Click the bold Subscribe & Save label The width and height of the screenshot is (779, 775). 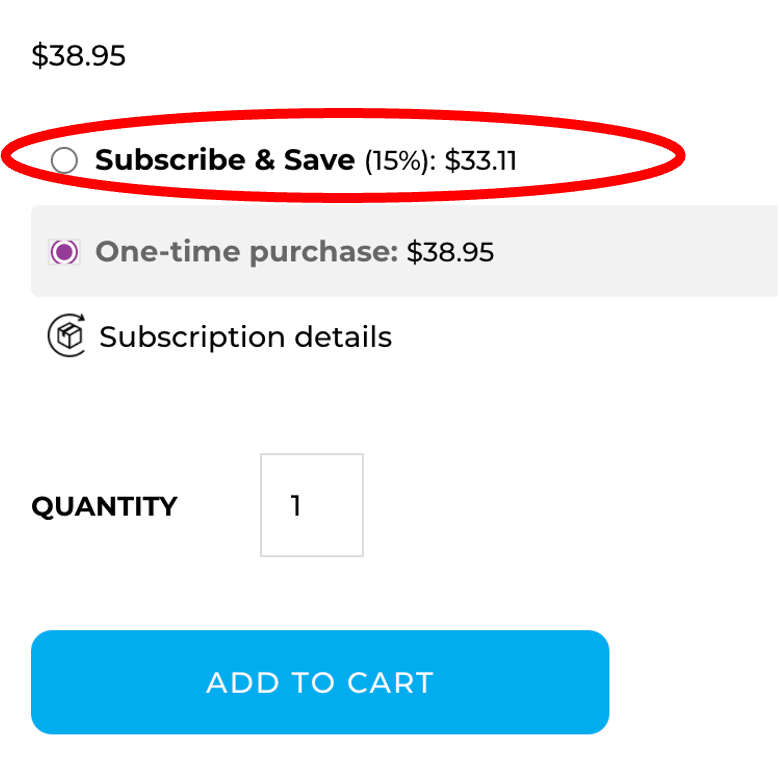(x=225, y=160)
